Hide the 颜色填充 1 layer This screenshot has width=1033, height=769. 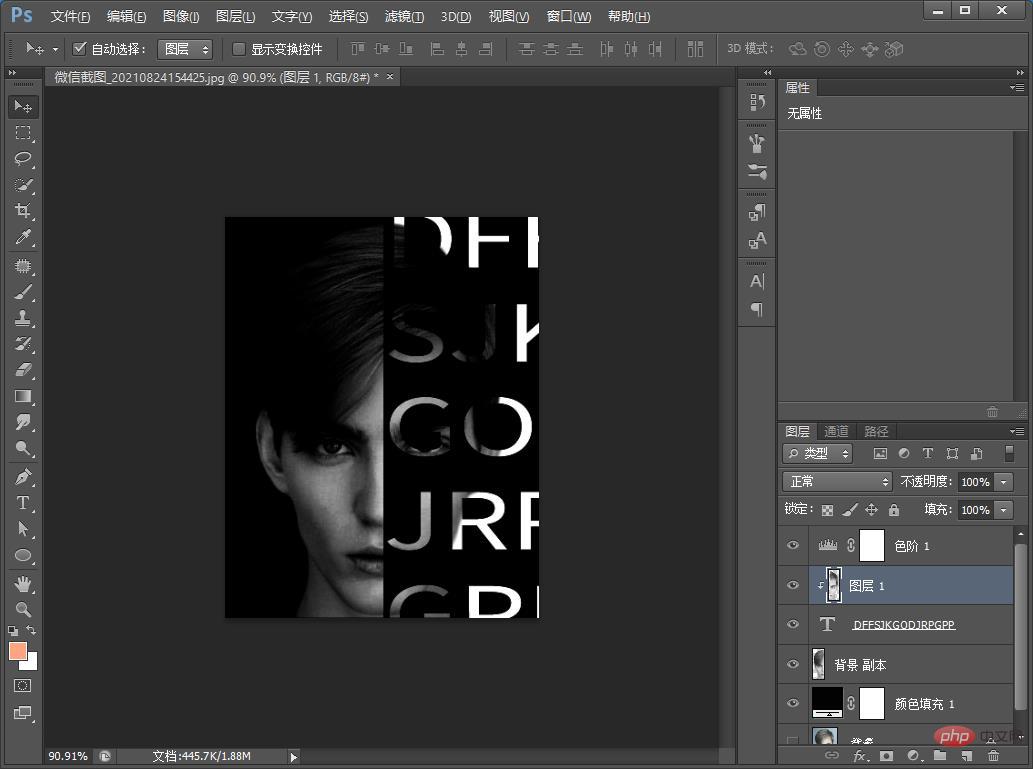pos(793,703)
